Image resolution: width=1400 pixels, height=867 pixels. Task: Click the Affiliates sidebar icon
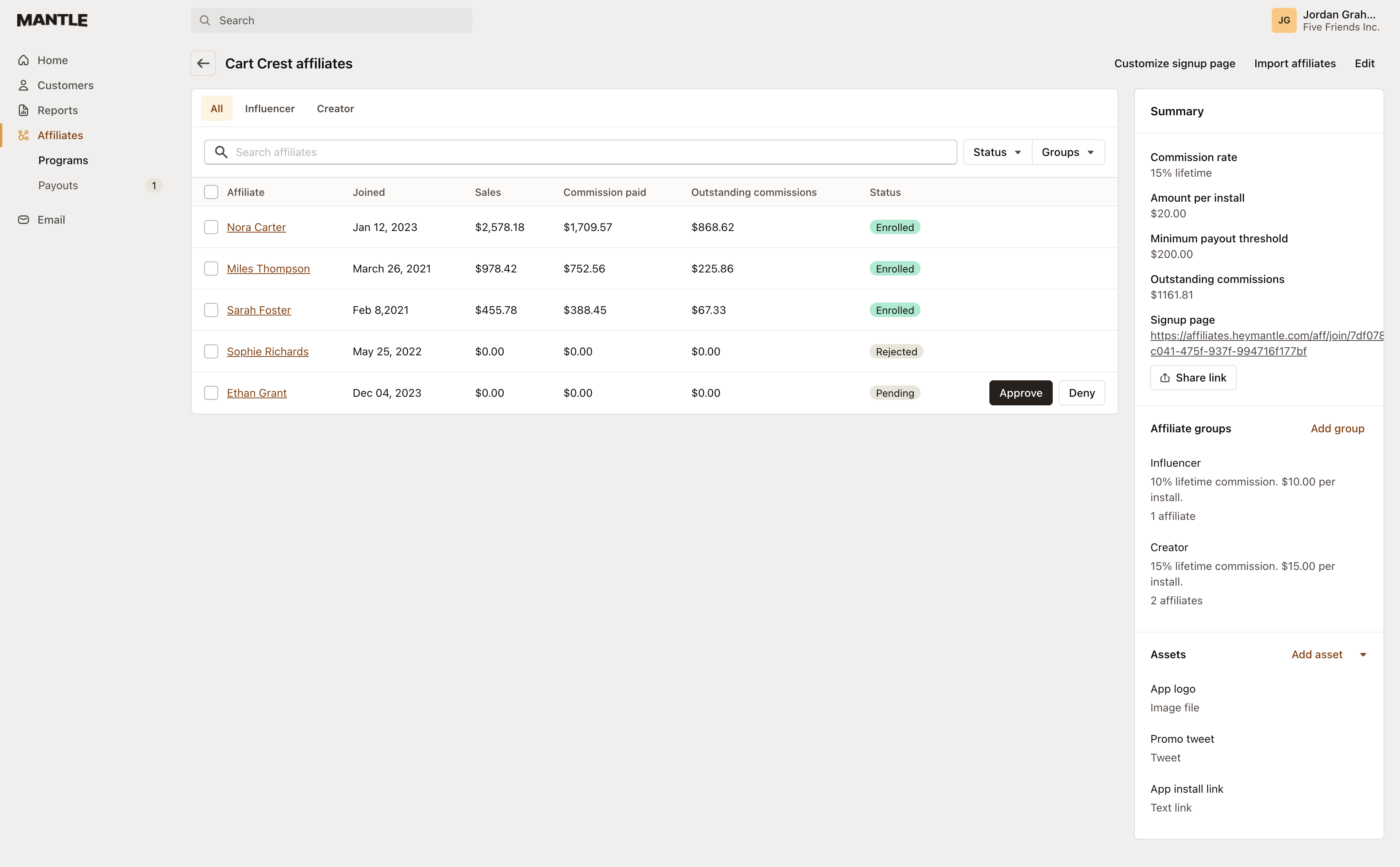23,135
